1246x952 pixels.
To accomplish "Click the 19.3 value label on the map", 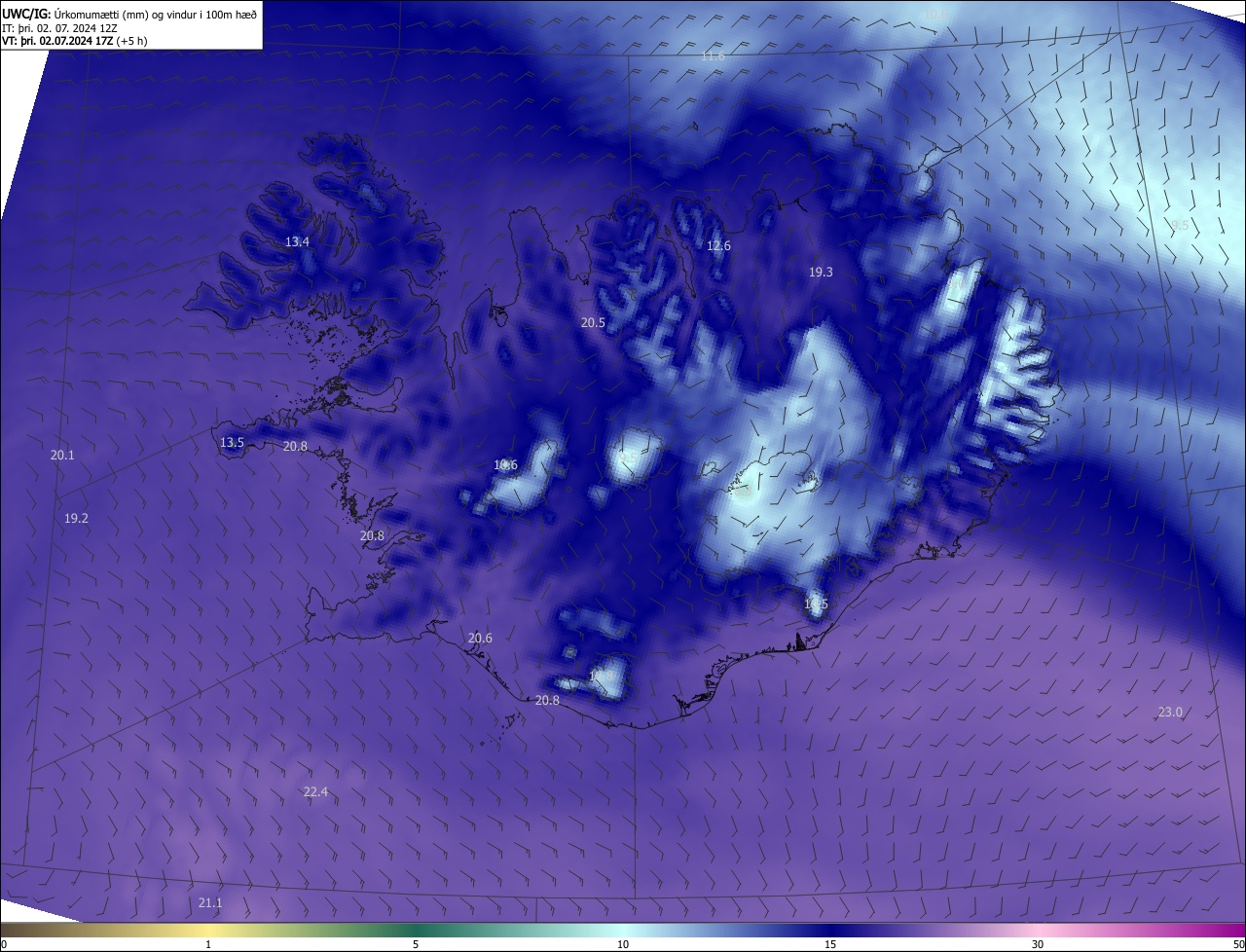I will point(821,273).
